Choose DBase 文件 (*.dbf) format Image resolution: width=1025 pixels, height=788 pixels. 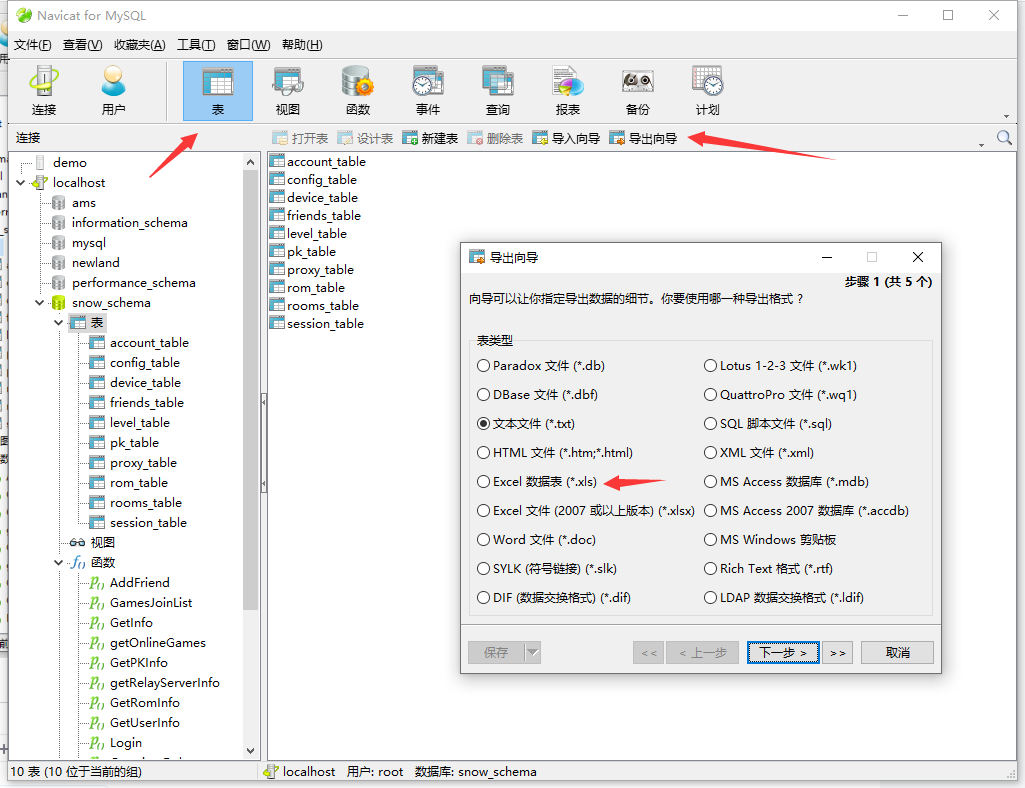coord(537,394)
